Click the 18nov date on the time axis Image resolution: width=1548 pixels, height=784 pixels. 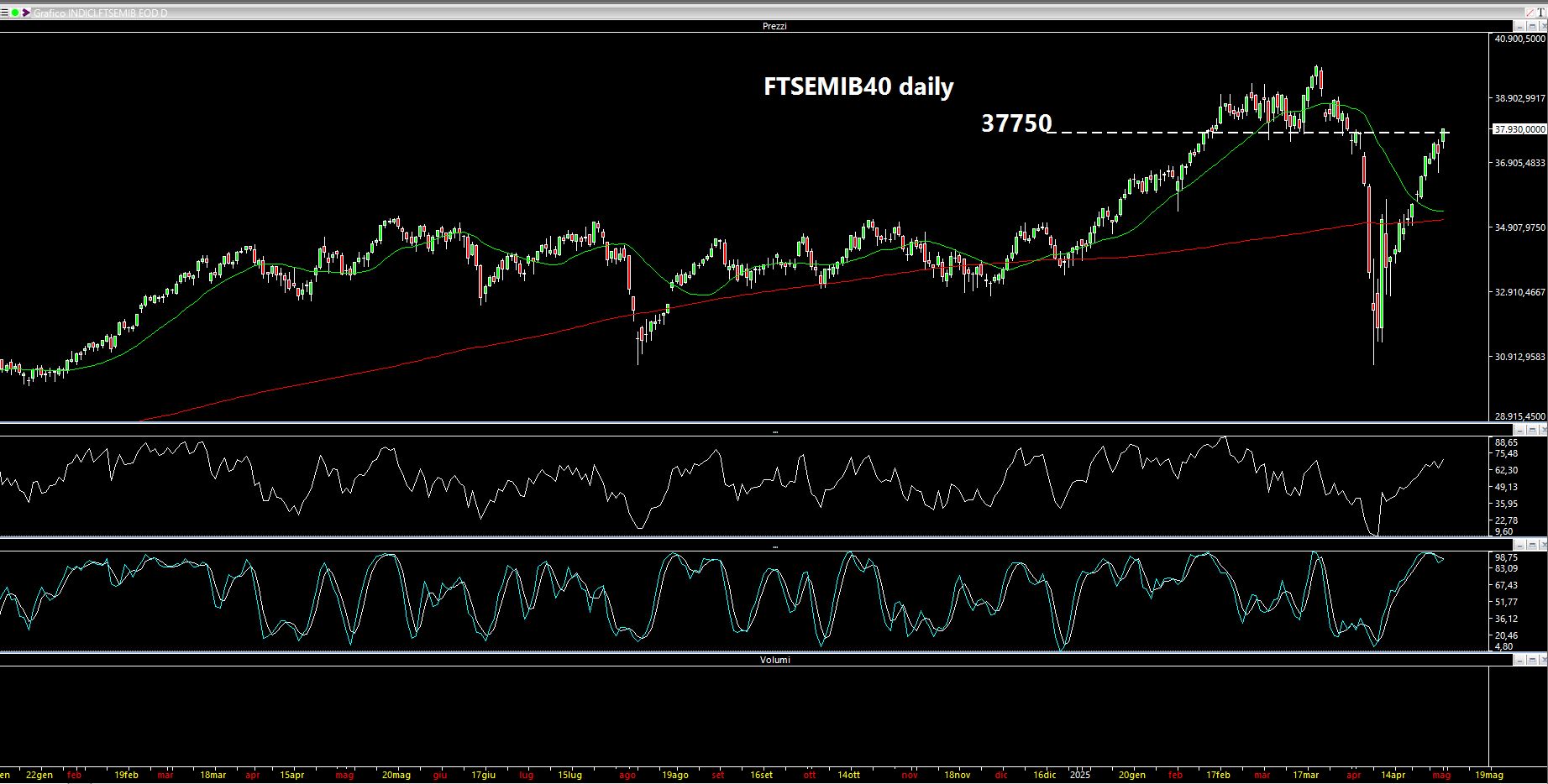tap(957, 775)
